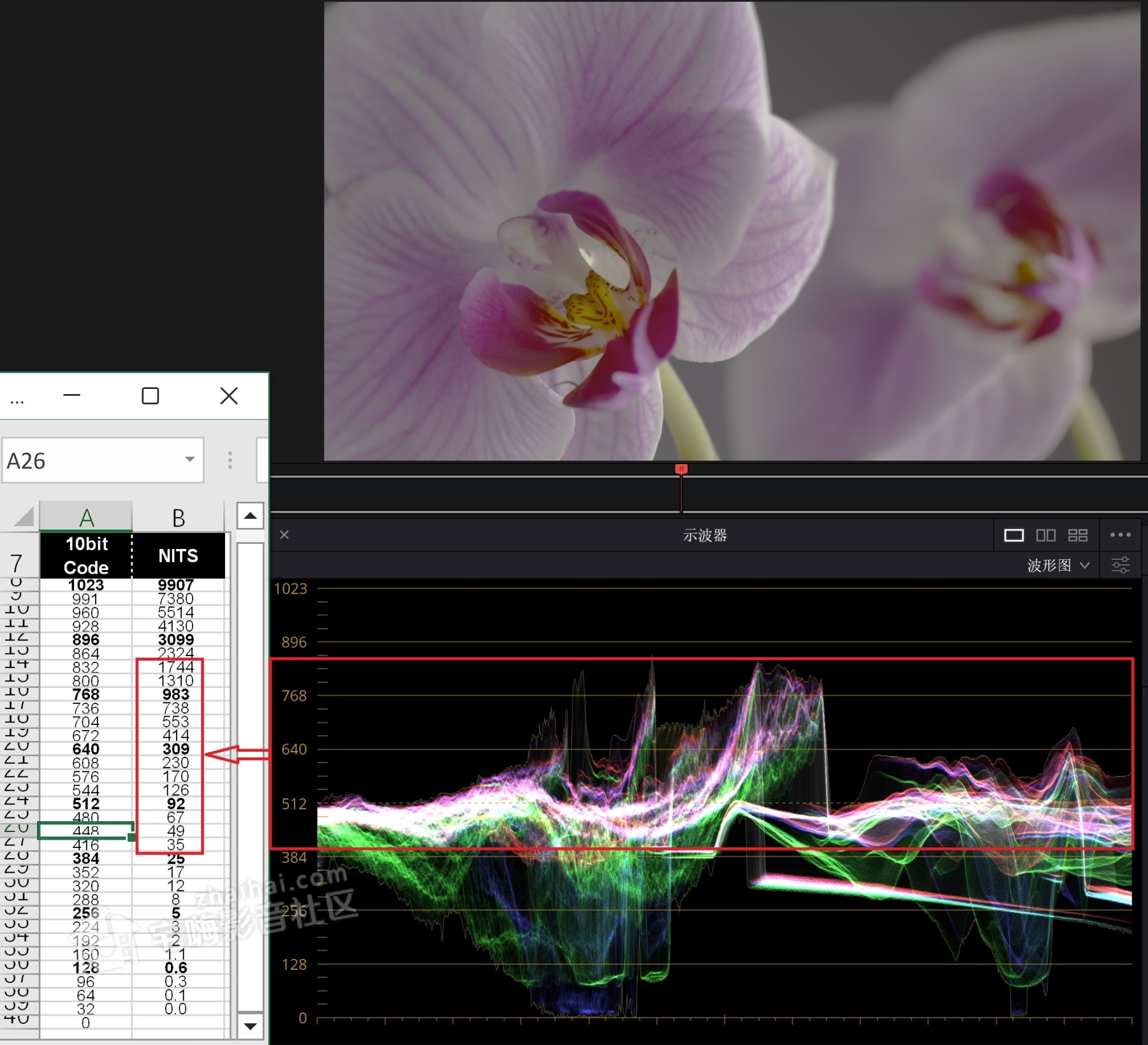Switch scopes to four-up grid layout
The image size is (1148, 1045).
1078,535
